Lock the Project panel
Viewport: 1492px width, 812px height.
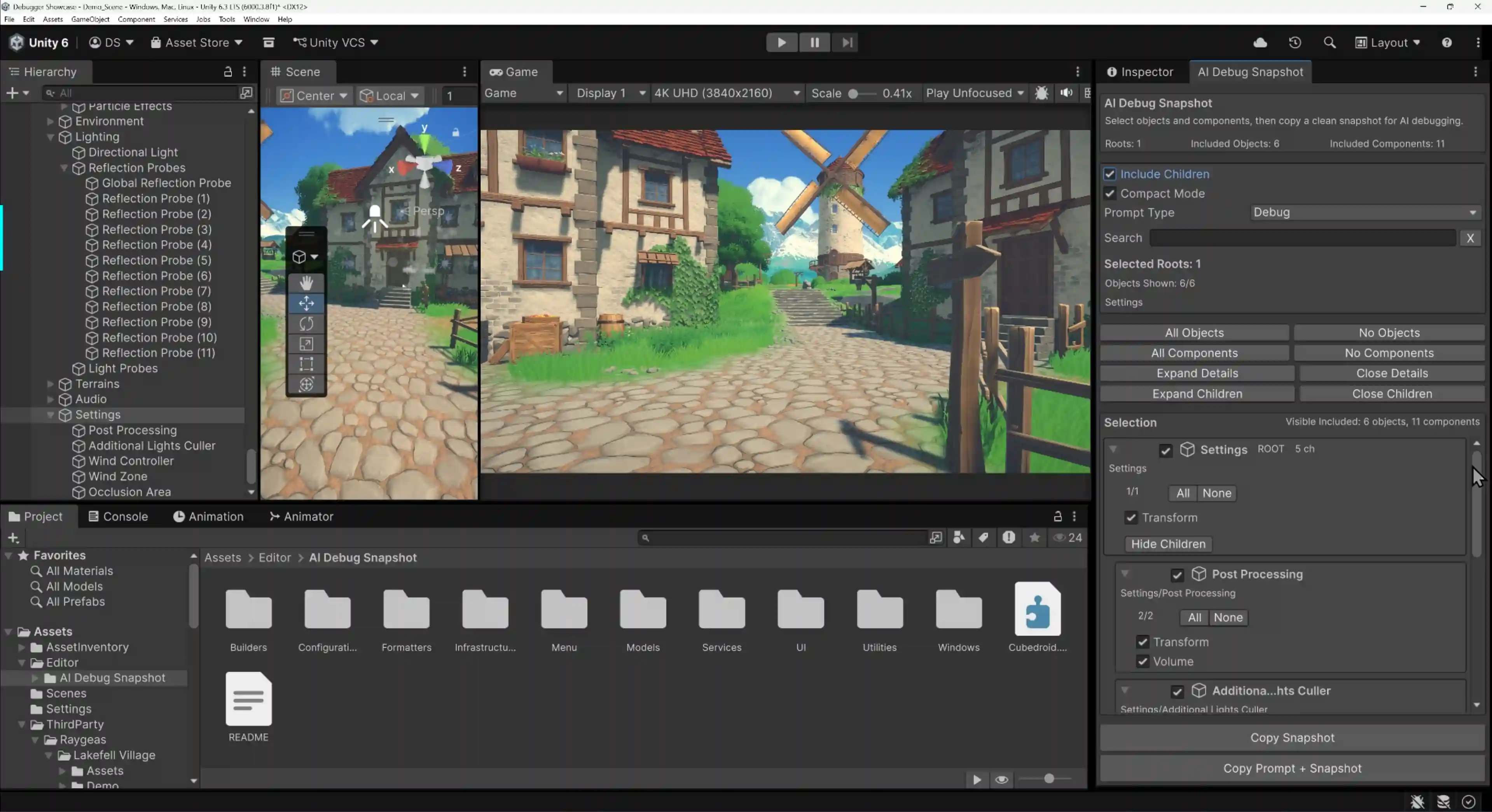point(1058,516)
